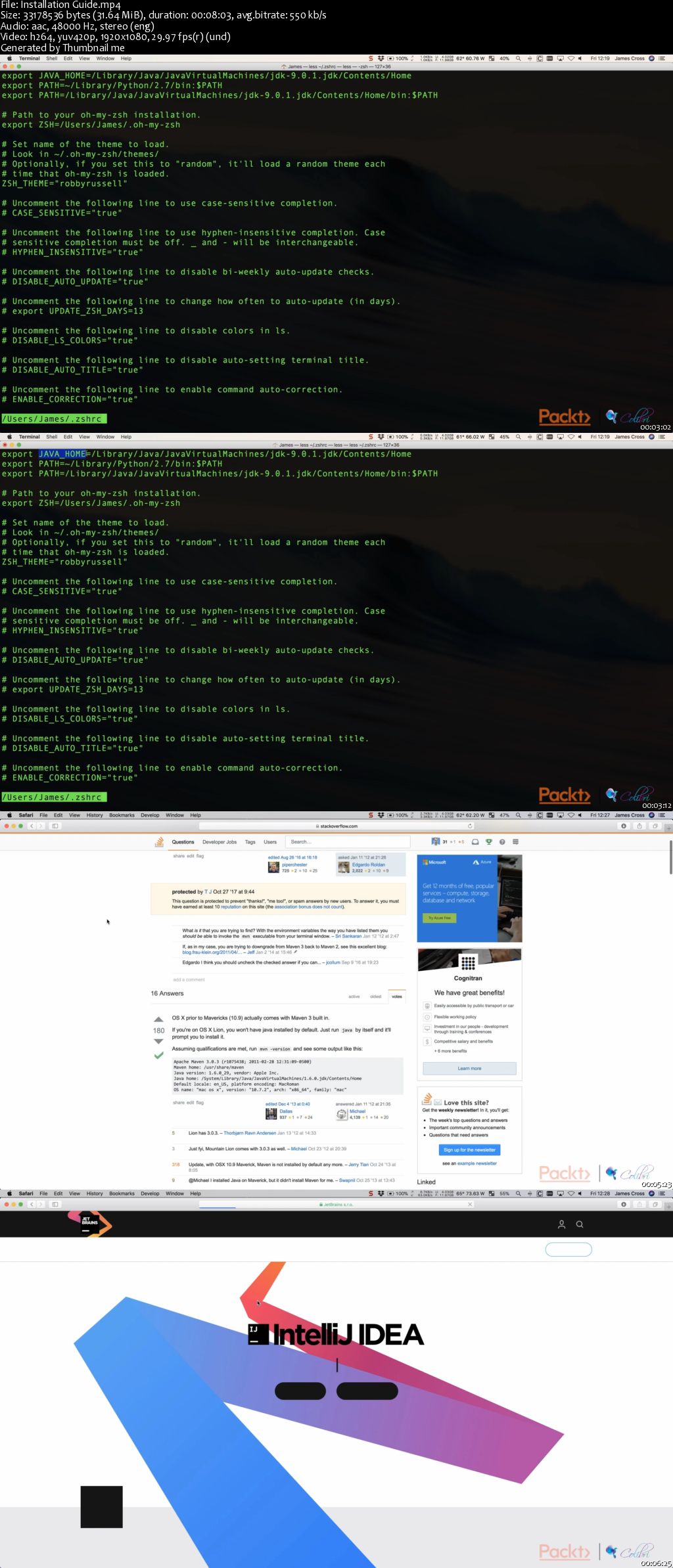Click the JetBrains s.r.o. address bar
673x1568 pixels.
pyautogui.click(x=336, y=1204)
